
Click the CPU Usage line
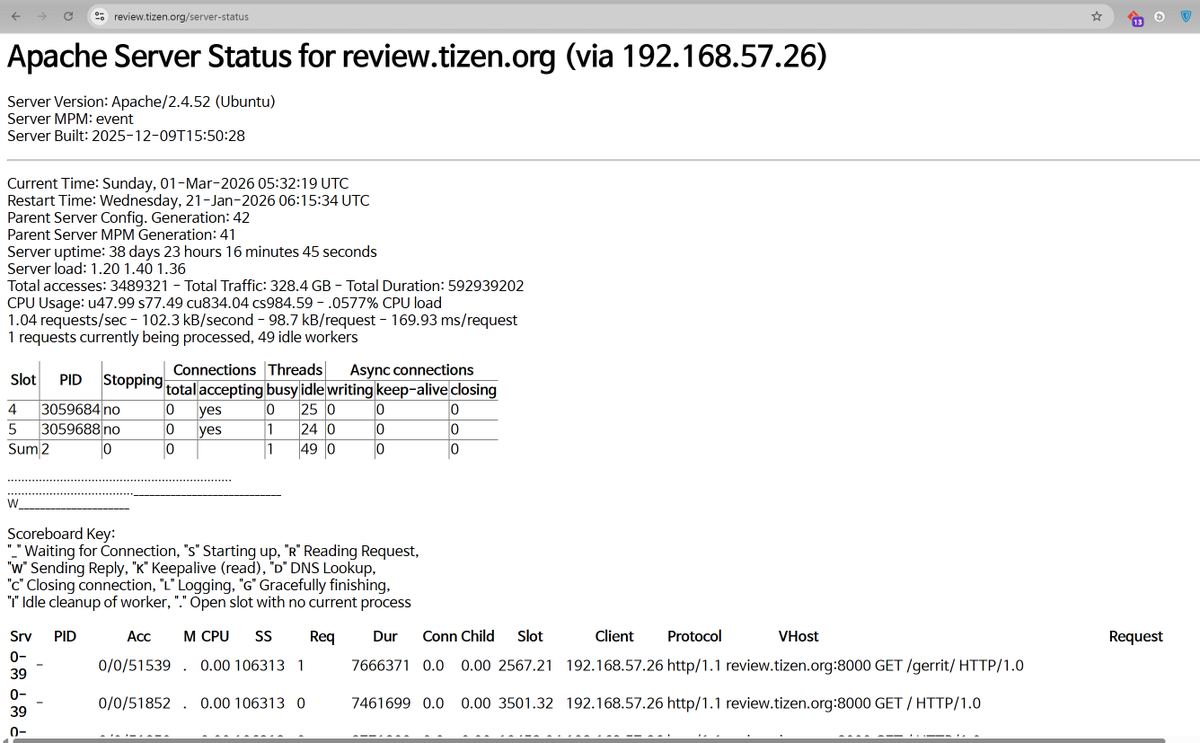click(224, 302)
